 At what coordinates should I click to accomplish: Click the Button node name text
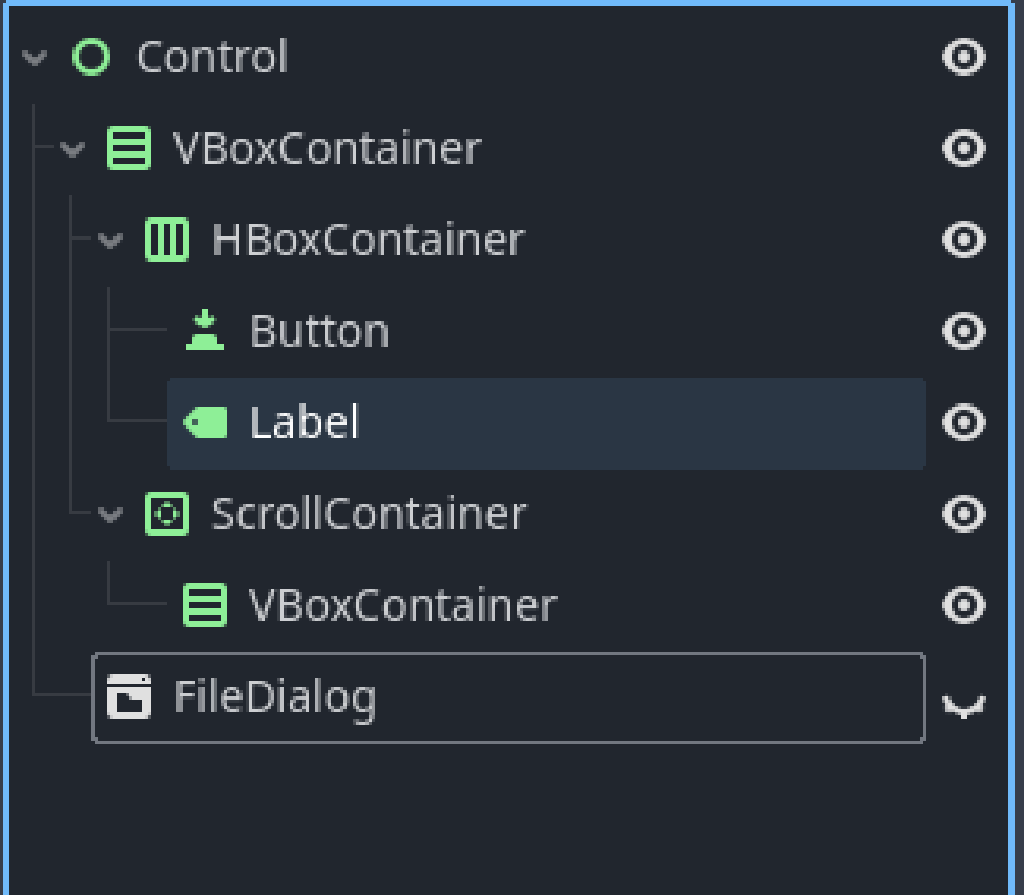pyautogui.click(x=319, y=331)
